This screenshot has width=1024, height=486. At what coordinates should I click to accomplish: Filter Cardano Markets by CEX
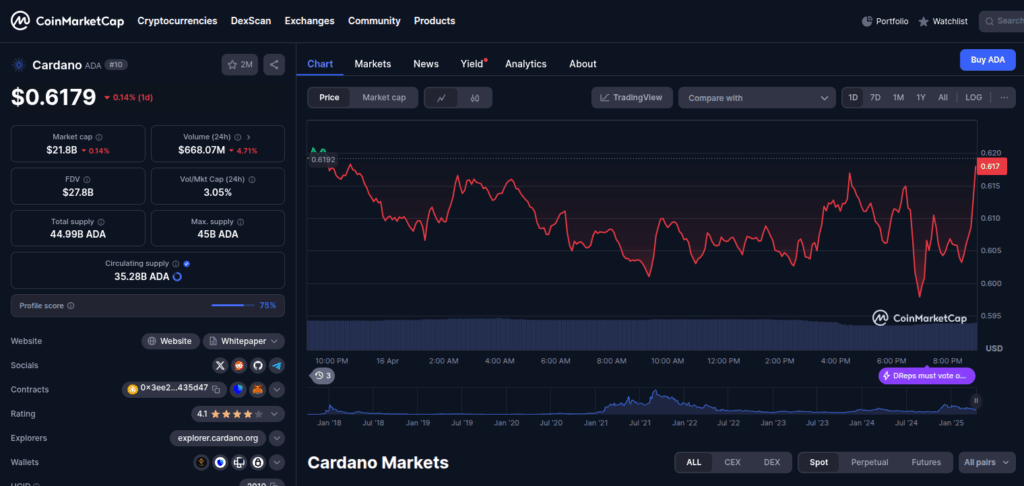tap(732, 462)
